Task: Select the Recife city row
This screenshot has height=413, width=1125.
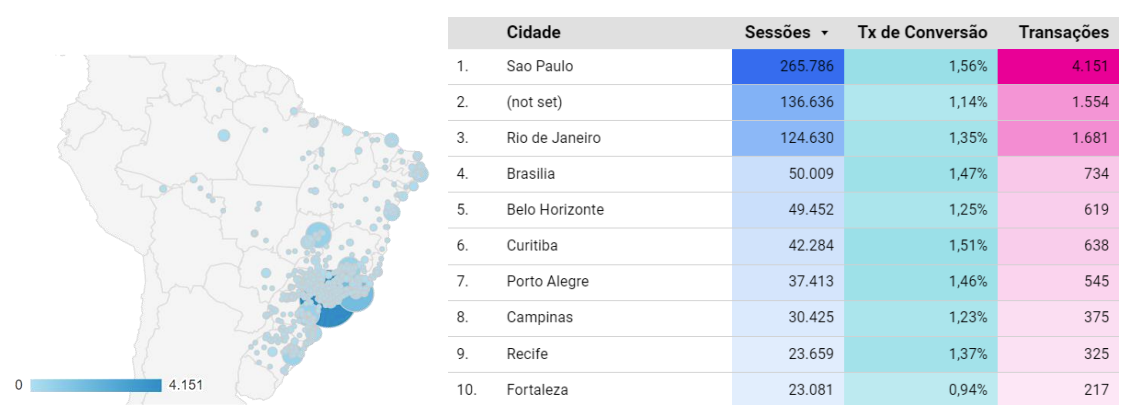Action: (527, 354)
